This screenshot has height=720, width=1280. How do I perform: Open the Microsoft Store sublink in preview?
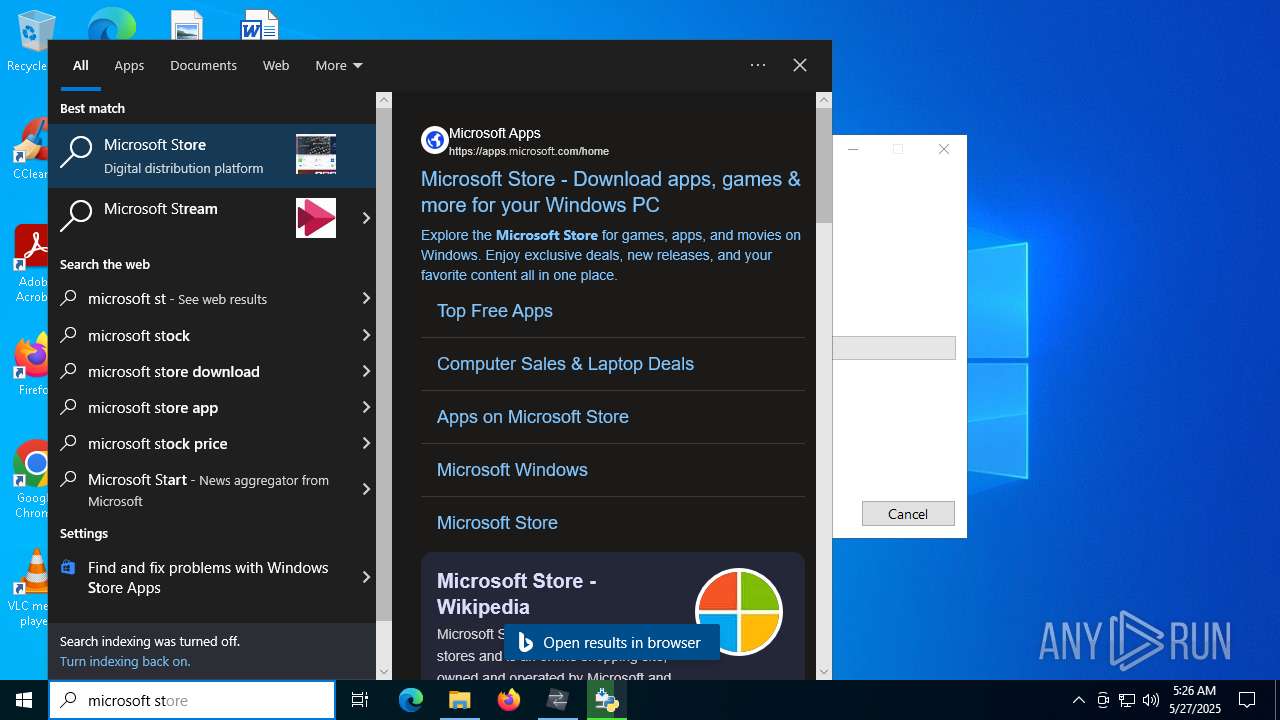[x=497, y=523]
